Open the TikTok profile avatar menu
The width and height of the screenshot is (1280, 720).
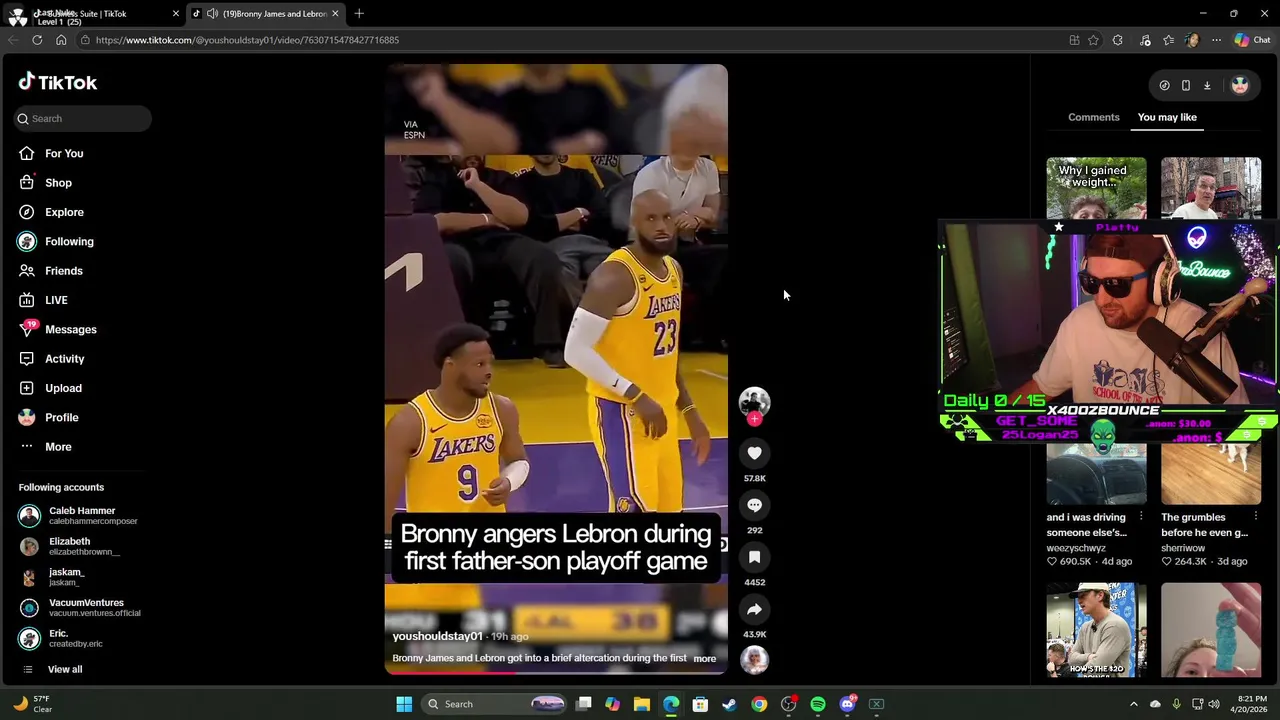click(1240, 85)
